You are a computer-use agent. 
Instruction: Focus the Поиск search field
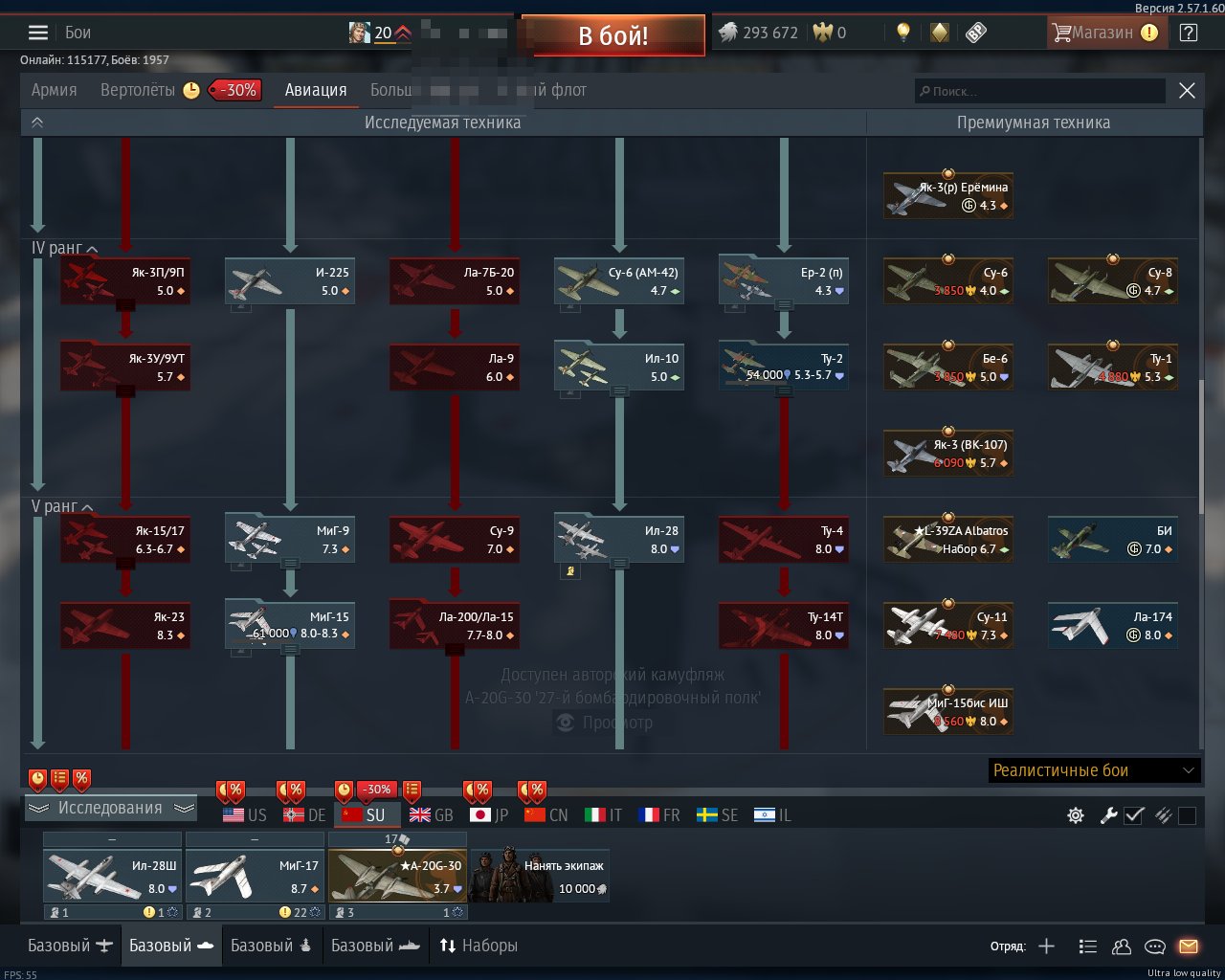coord(1040,91)
